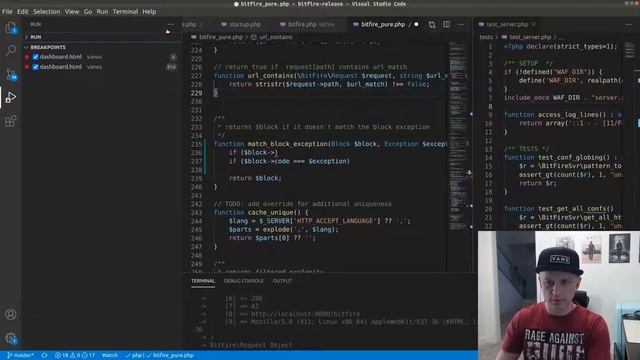The width and height of the screenshot is (640, 360).
Task: Switch to the TERMINAL panel tab
Action: point(203,281)
